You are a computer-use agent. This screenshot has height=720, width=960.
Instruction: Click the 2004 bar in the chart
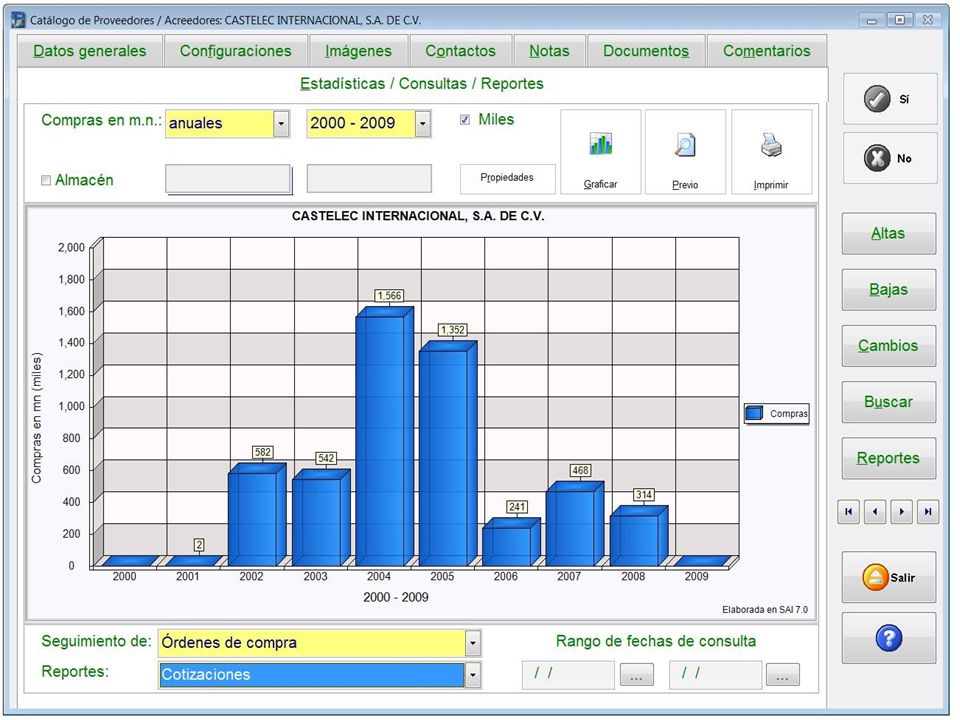(384, 436)
